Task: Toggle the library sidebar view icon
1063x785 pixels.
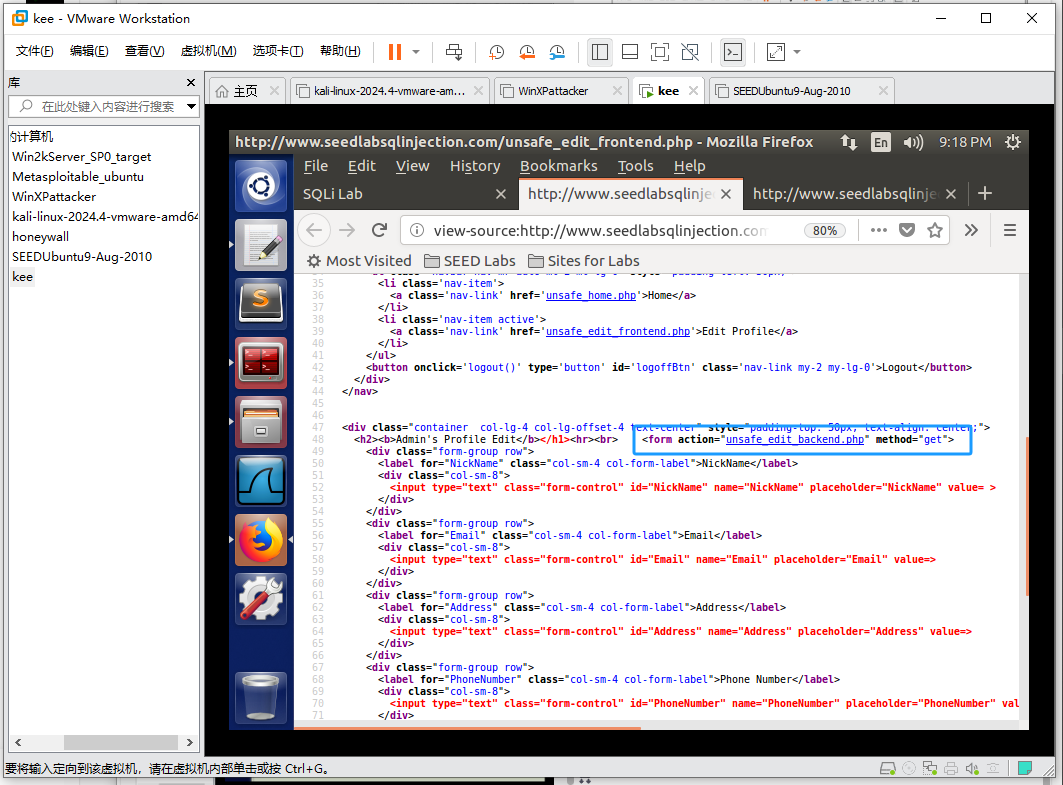Action: tap(600, 52)
